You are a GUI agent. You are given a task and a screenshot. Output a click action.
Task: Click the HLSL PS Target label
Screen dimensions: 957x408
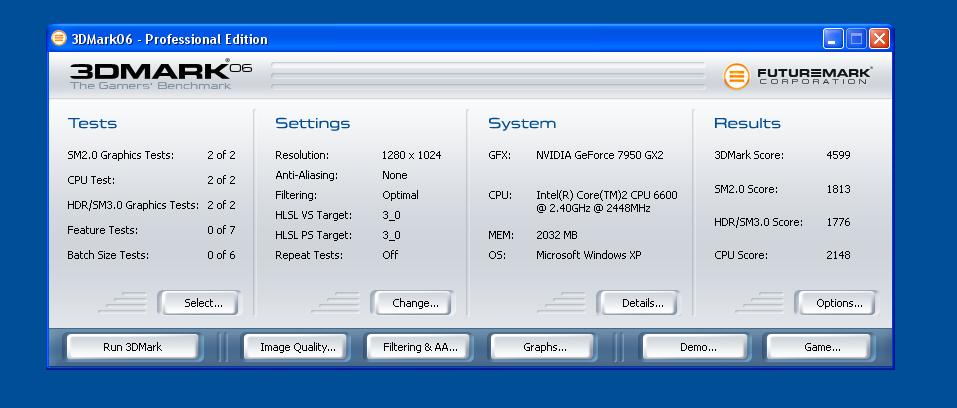pyautogui.click(x=313, y=235)
